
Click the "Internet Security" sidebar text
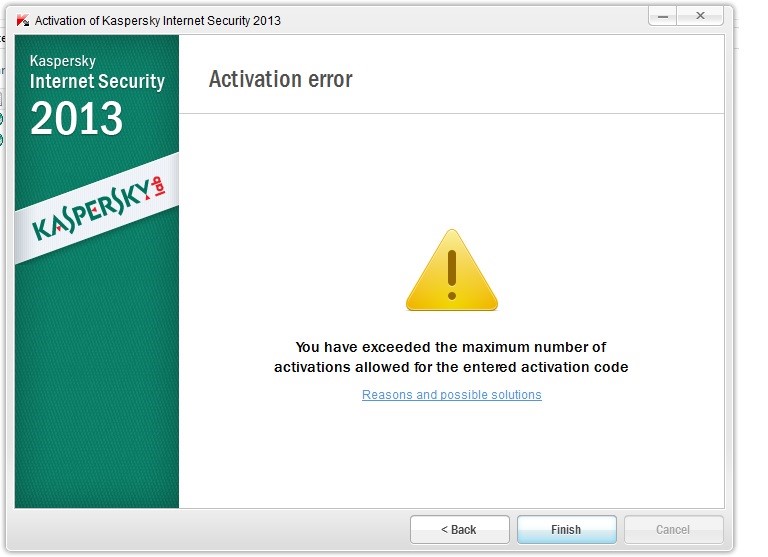97,81
